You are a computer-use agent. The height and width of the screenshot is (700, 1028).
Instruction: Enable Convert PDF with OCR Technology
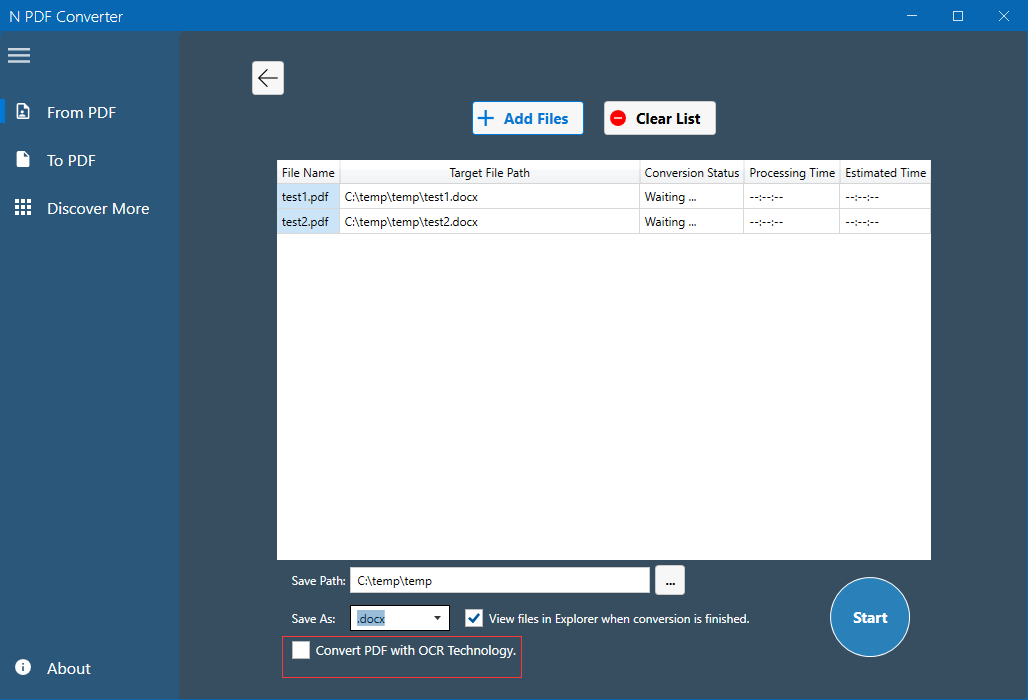coord(301,650)
